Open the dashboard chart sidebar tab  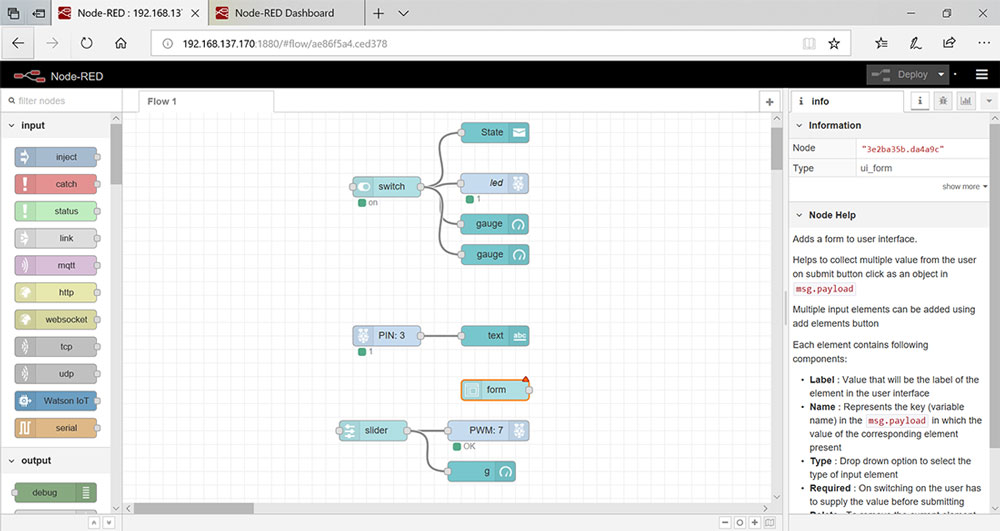[x=966, y=101]
